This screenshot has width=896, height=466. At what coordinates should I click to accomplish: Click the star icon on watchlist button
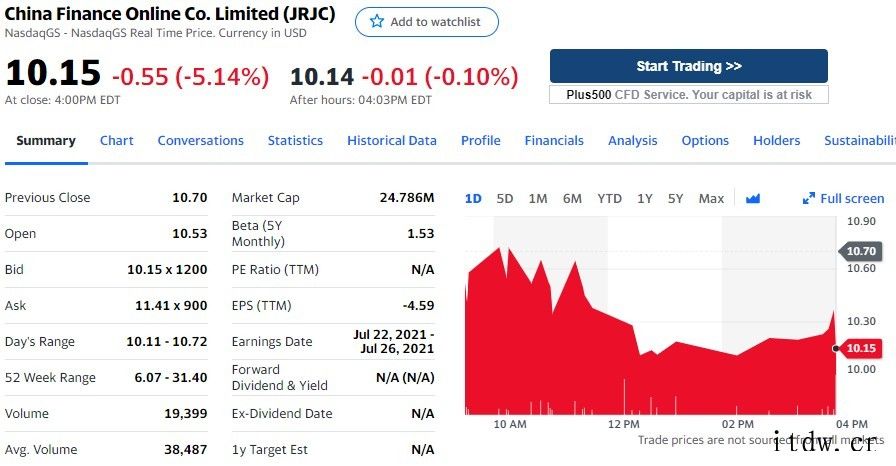click(x=376, y=21)
